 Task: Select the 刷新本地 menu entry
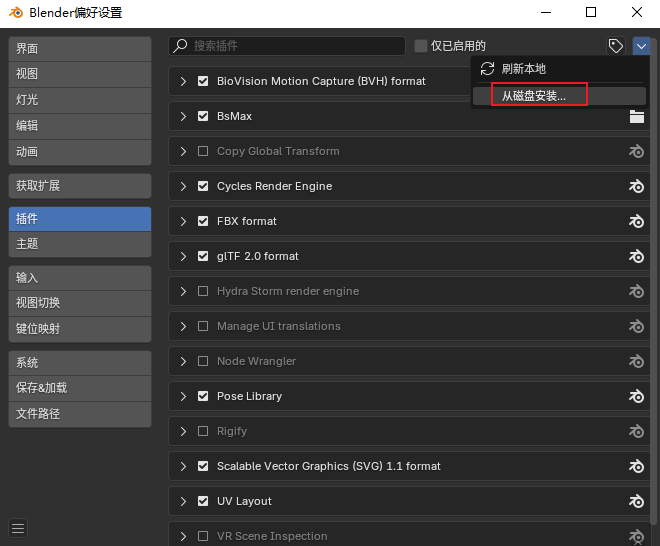click(x=559, y=69)
